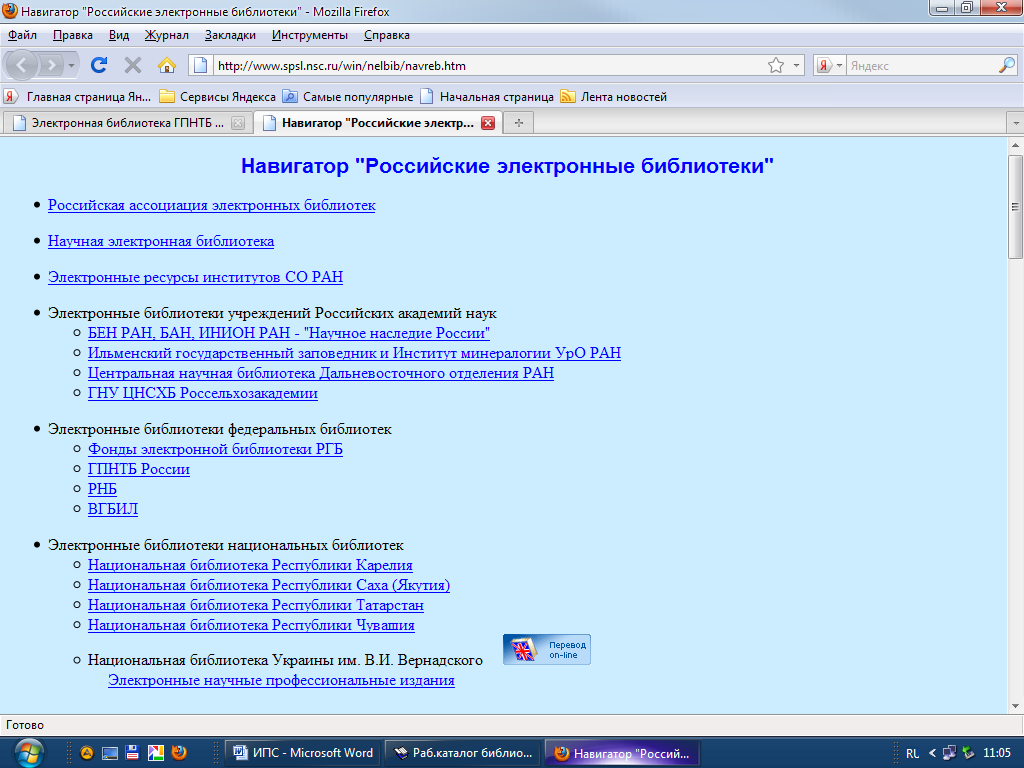The height and width of the screenshot is (768, 1024).
Task: Open the navigation history dropdown arrow
Action: click(71, 65)
